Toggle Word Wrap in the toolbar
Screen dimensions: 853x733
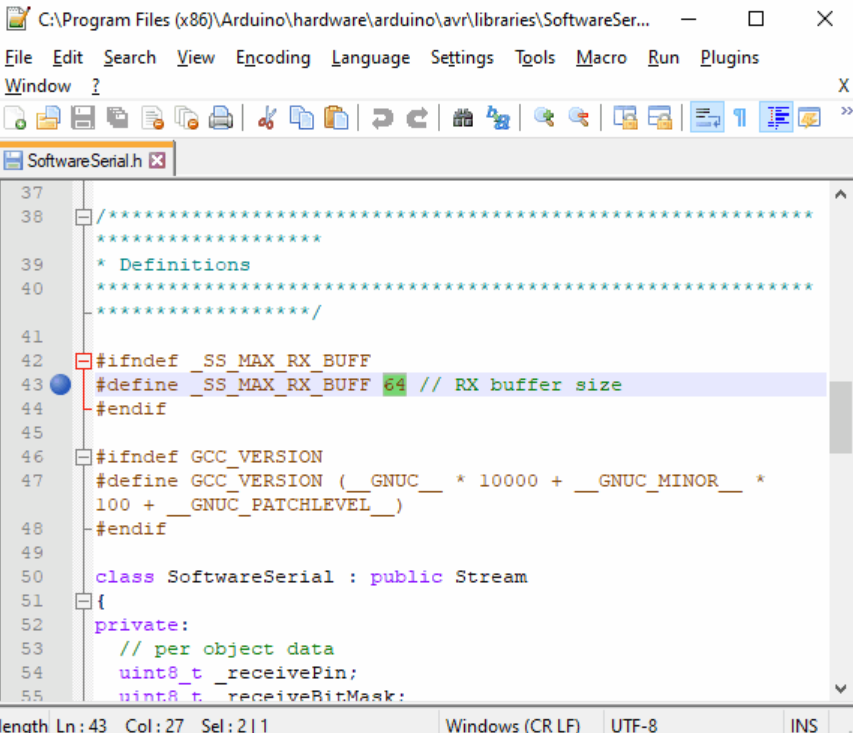pyautogui.click(x=707, y=118)
